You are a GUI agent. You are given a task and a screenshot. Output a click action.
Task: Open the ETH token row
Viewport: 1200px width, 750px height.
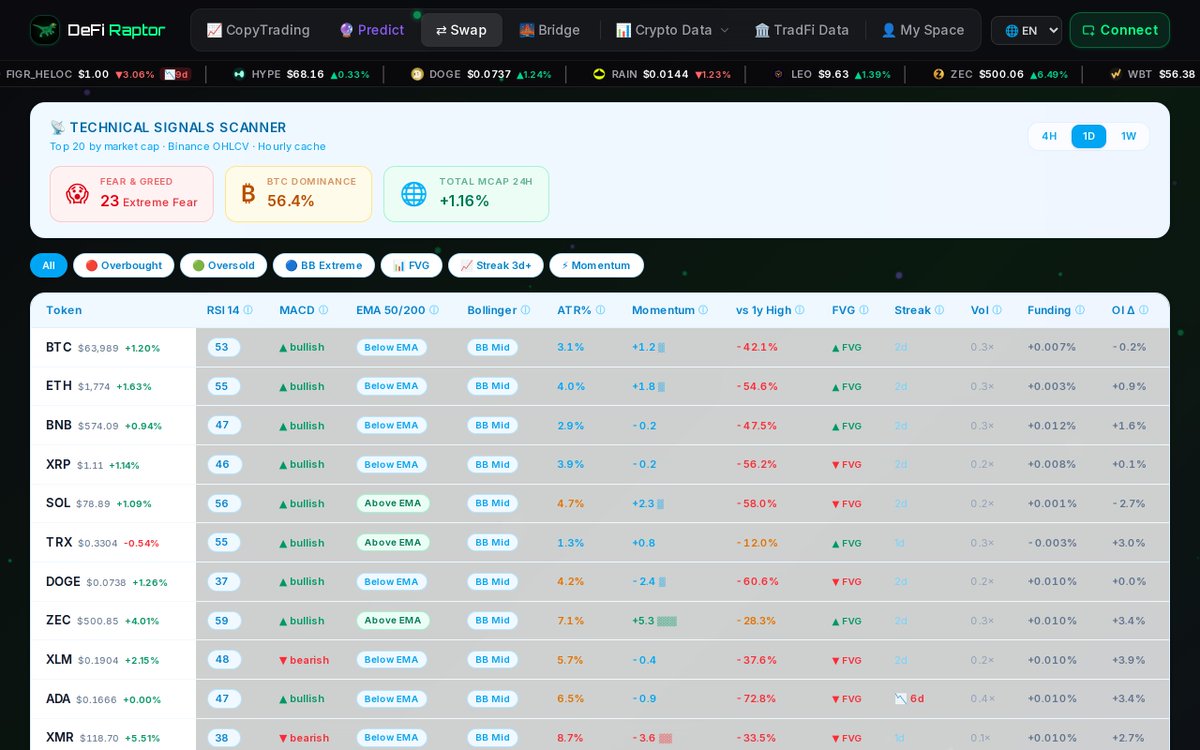pyautogui.click(x=599, y=386)
